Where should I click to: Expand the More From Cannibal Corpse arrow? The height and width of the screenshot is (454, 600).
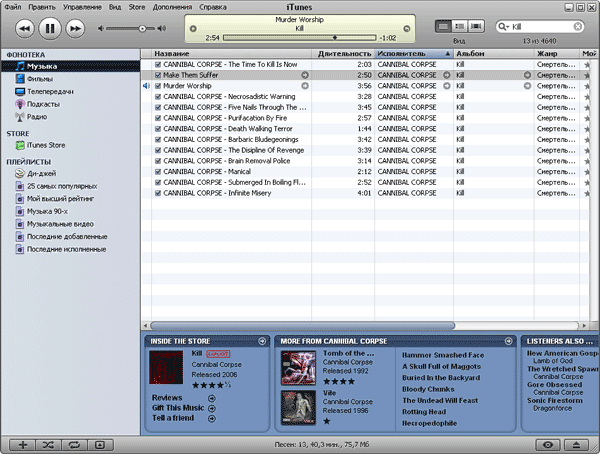[x=509, y=341]
